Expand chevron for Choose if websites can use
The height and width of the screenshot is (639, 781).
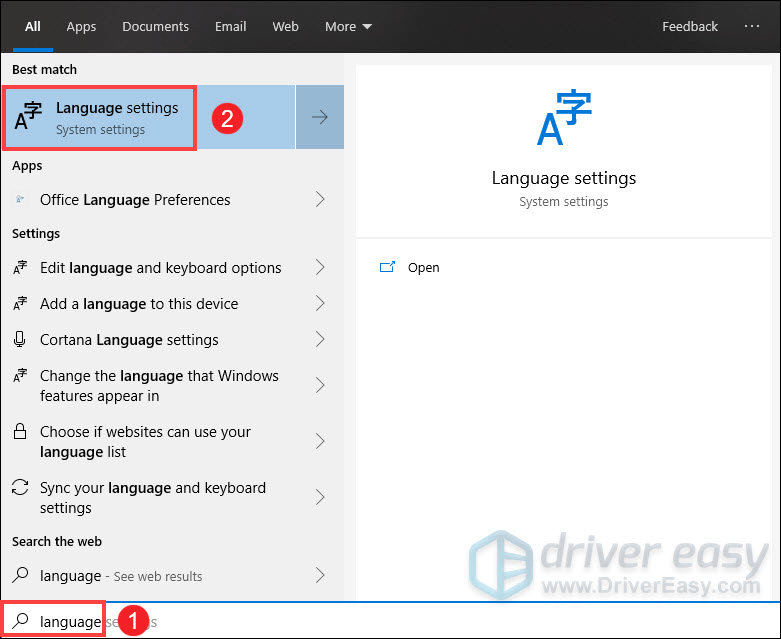click(x=320, y=441)
